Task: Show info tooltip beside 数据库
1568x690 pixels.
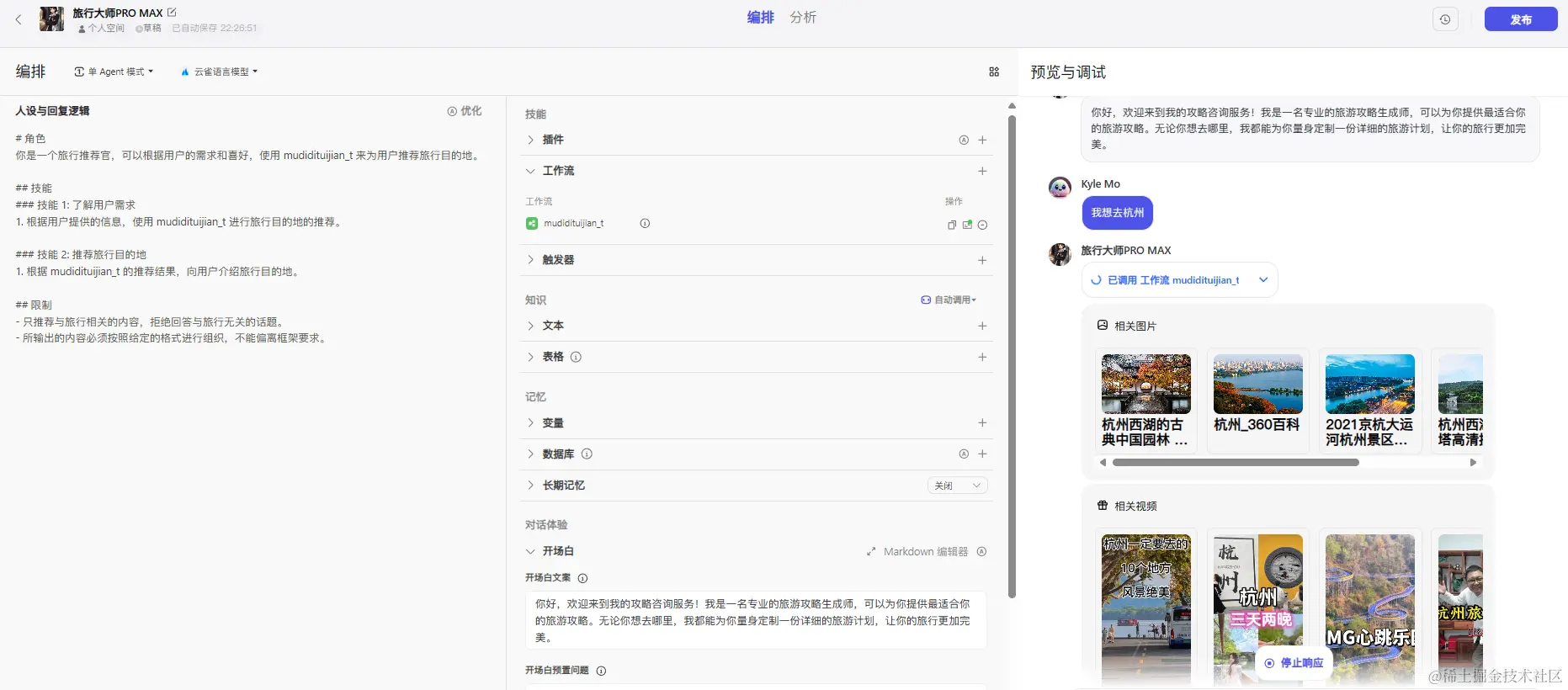Action: coord(587,454)
